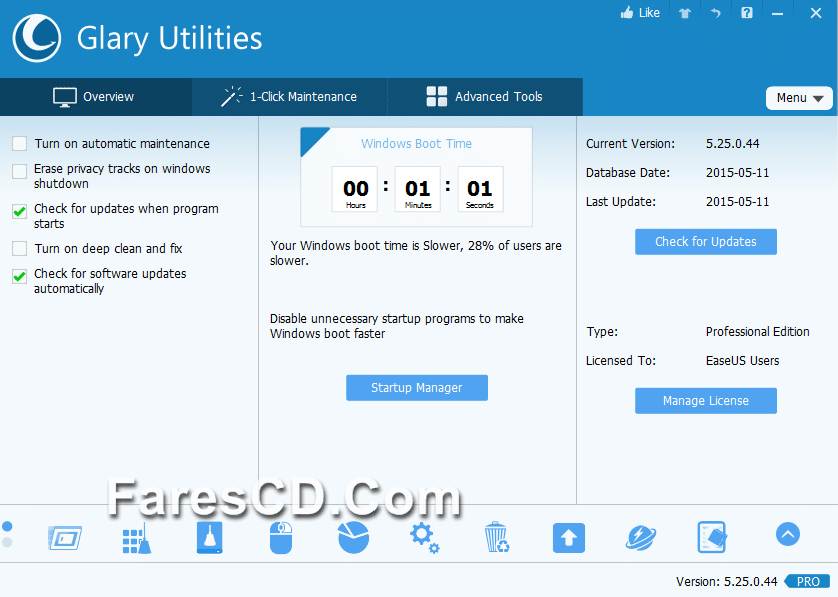Open the help question mark icon
Image resolution: width=838 pixels, height=597 pixels.
[x=747, y=13]
